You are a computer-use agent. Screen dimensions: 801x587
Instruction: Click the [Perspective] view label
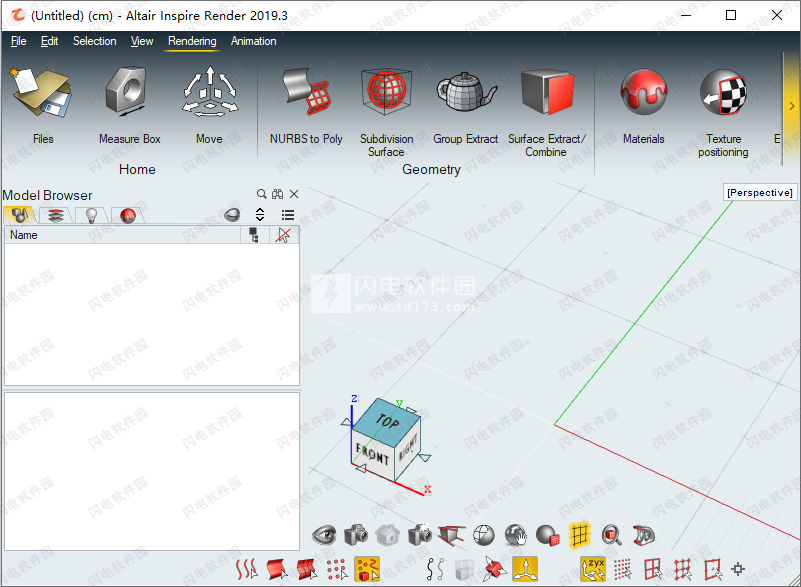(x=760, y=193)
